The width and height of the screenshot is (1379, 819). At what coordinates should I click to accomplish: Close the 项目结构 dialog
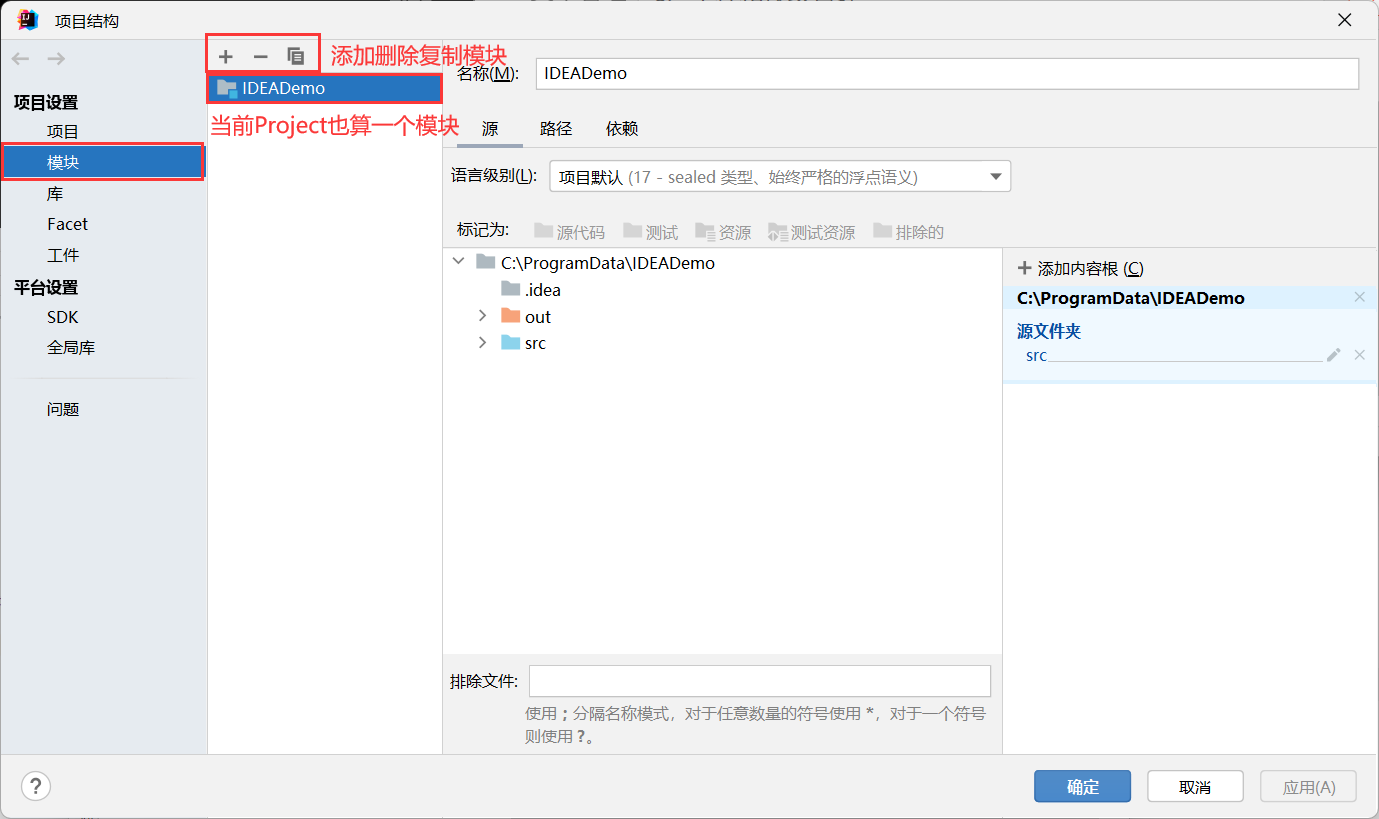click(x=1345, y=20)
